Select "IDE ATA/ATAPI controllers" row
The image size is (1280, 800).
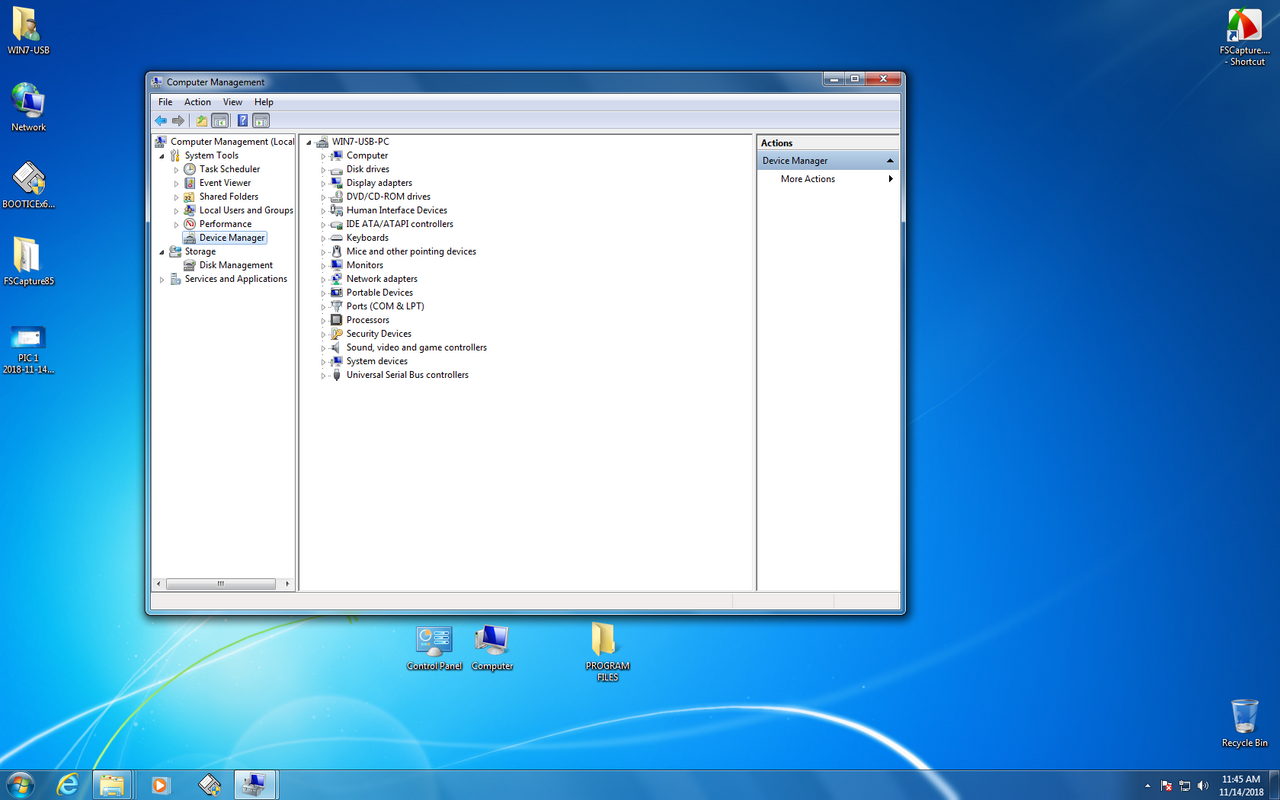[x=400, y=224]
